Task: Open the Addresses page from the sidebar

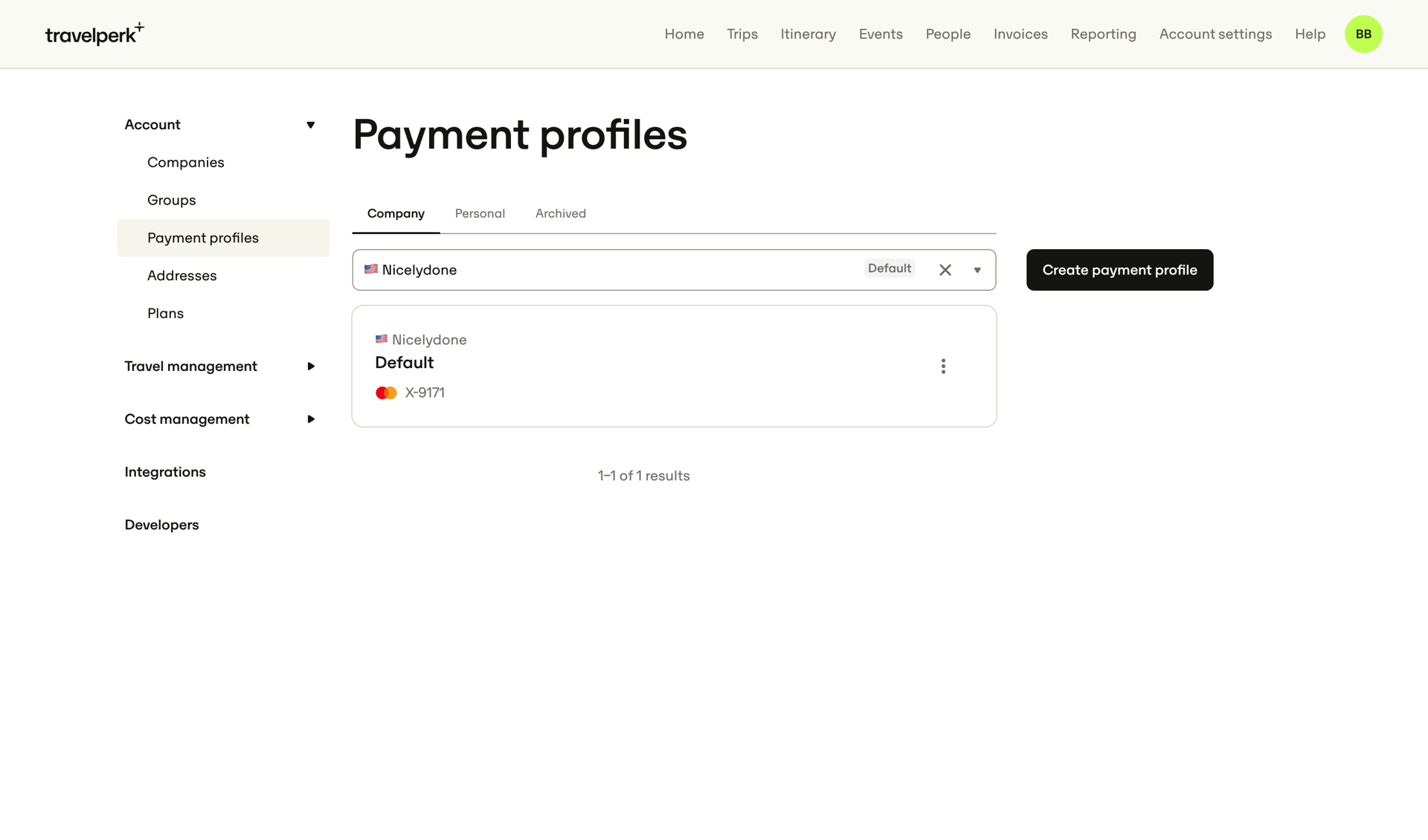Action: pyautogui.click(x=181, y=275)
